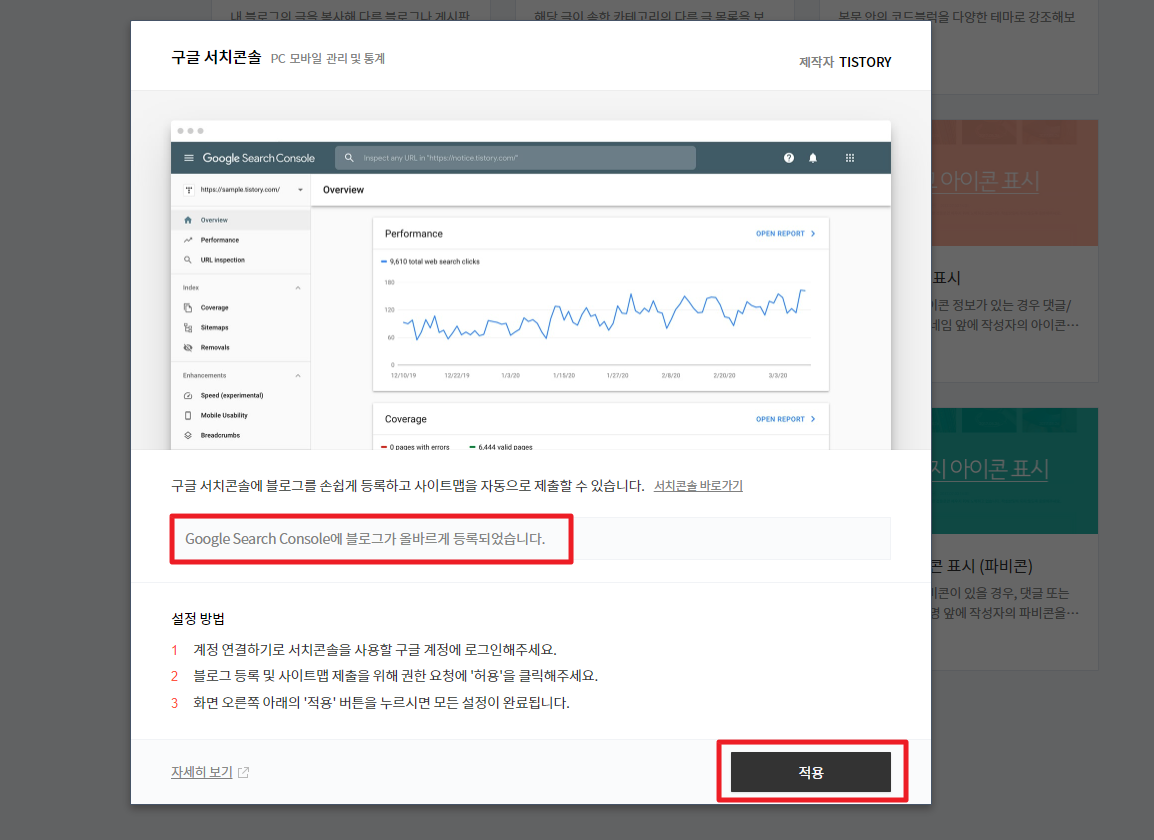This screenshot has width=1154, height=840.
Task: Click the 표시 (파비콘) plugin title behind the modal
Action: (982, 566)
